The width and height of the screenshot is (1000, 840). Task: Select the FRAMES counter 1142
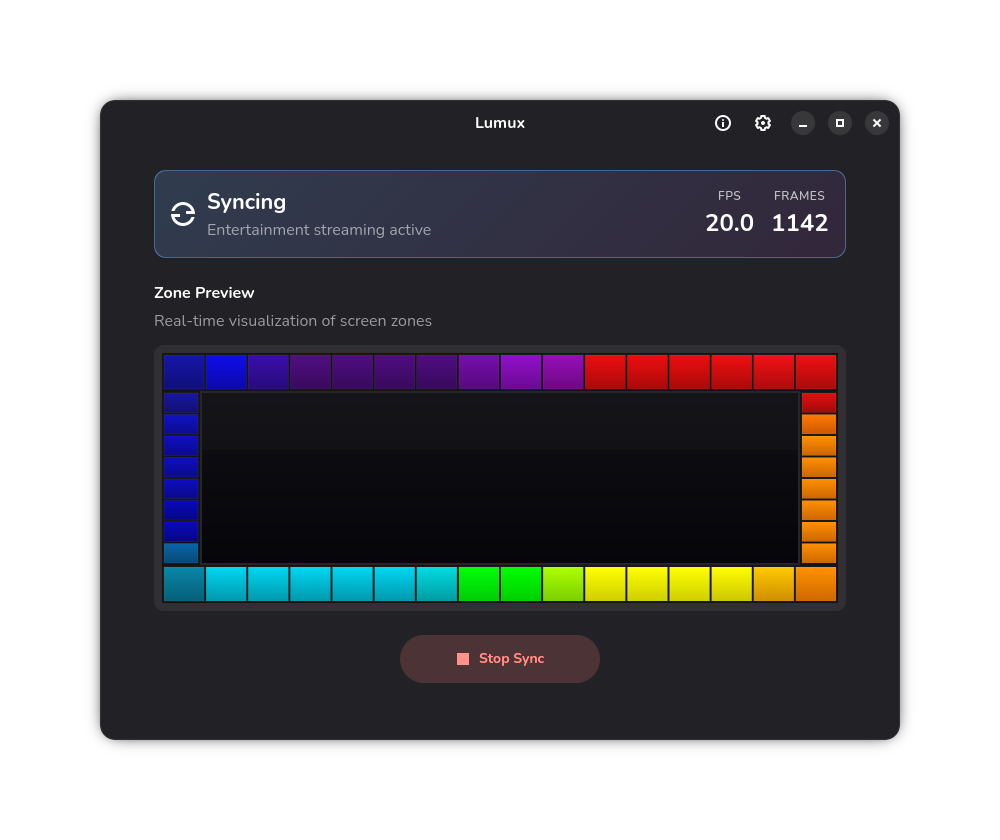[800, 223]
